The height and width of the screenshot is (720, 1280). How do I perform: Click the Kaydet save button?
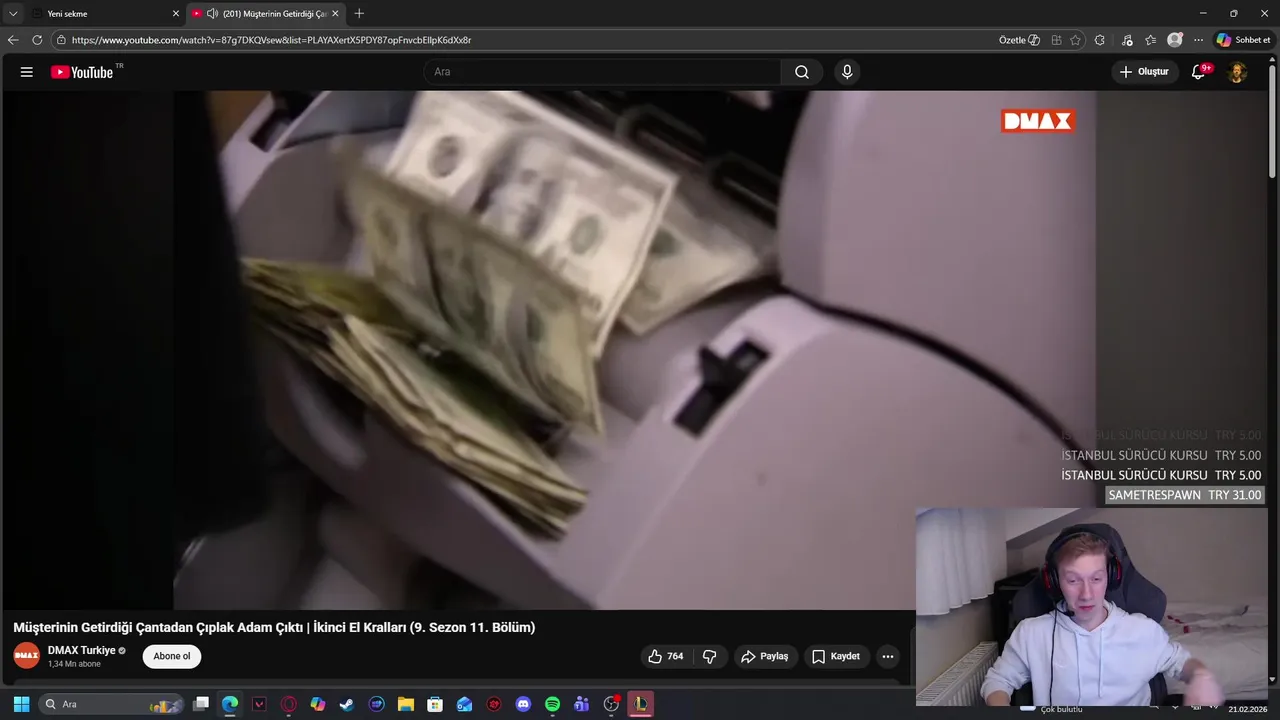coord(836,656)
